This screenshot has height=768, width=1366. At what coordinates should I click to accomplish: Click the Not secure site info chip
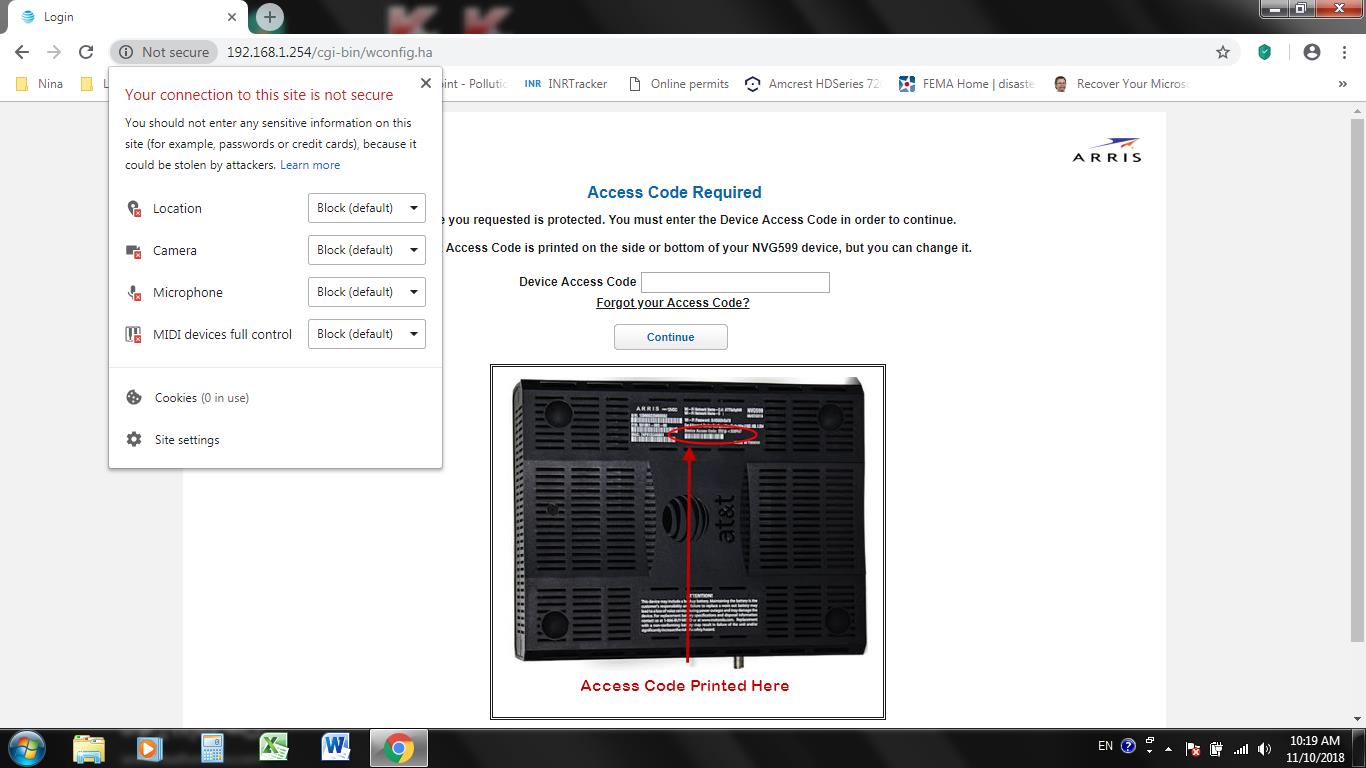coord(165,52)
